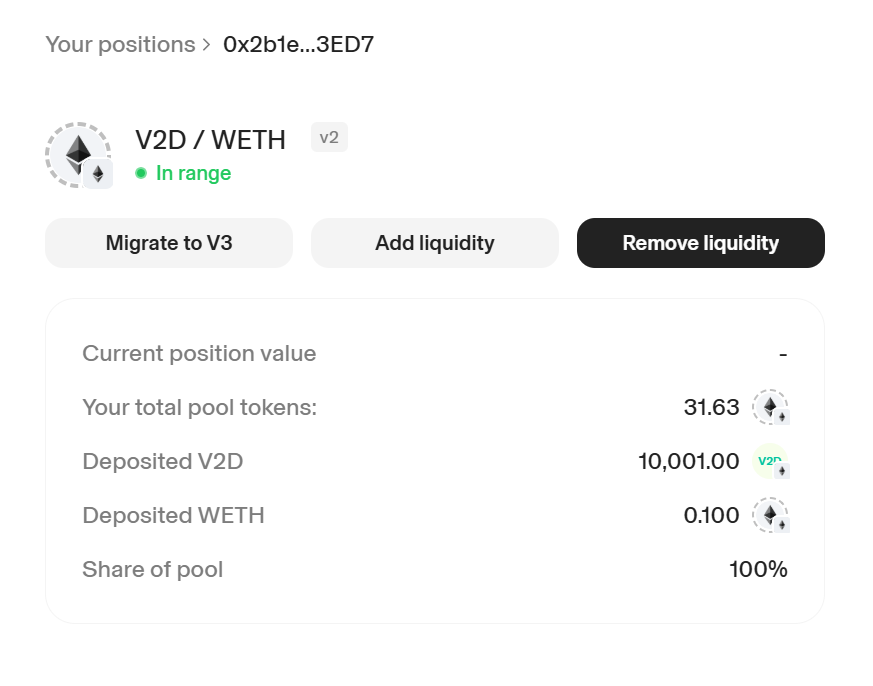Open Add liquidity
Viewport: 873px width, 686px height.
435,243
